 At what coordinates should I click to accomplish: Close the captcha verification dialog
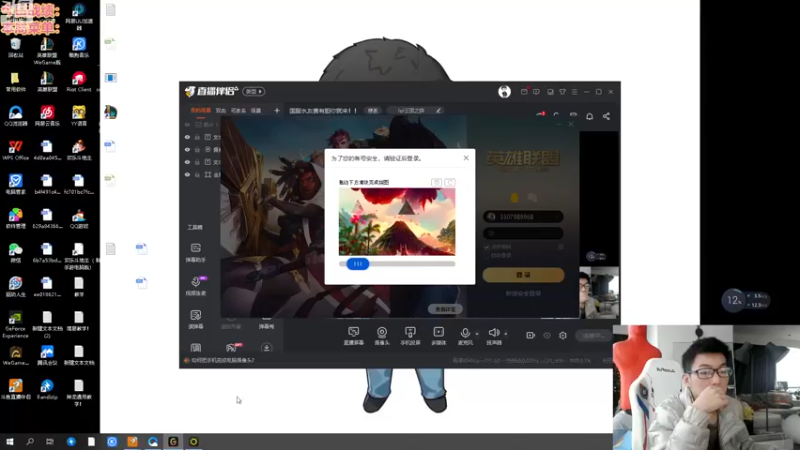coord(466,158)
